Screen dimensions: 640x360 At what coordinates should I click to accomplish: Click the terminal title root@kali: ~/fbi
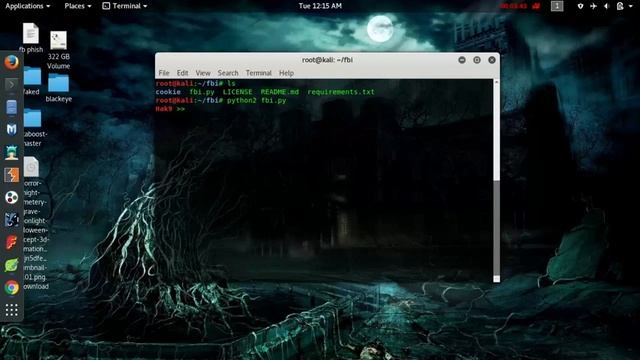click(327, 60)
